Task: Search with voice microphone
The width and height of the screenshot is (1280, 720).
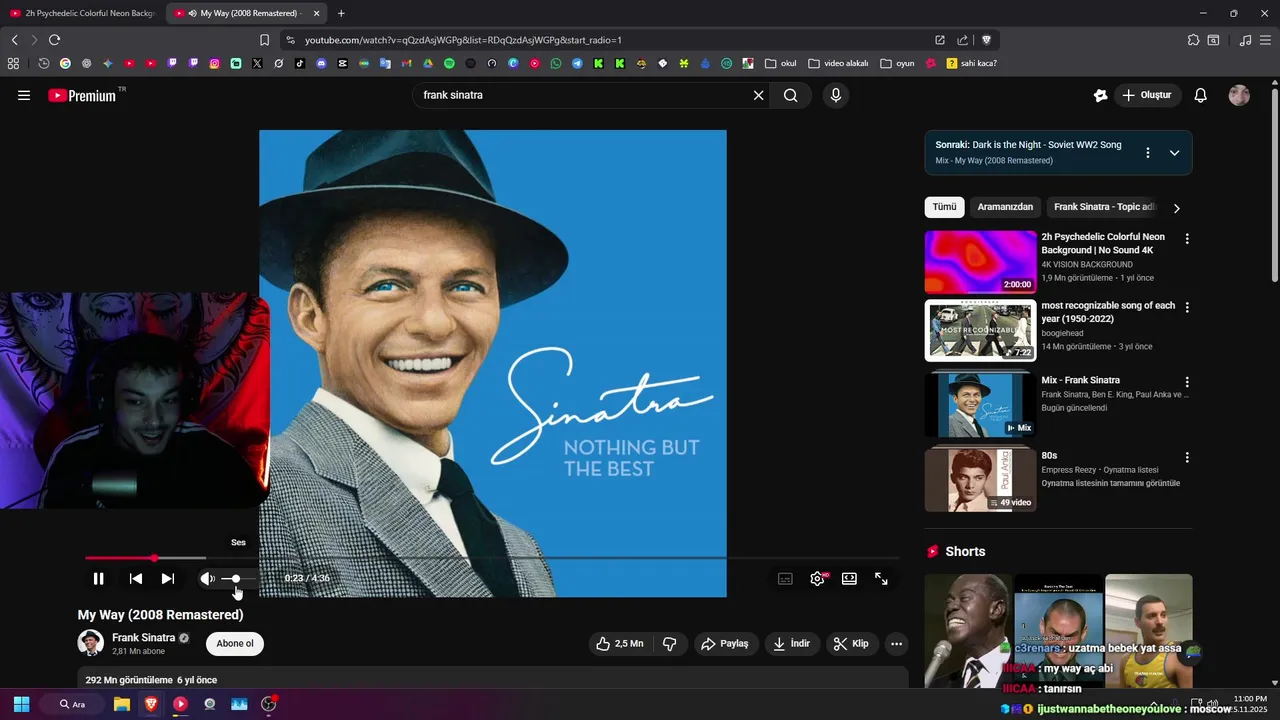Action: 836,95
